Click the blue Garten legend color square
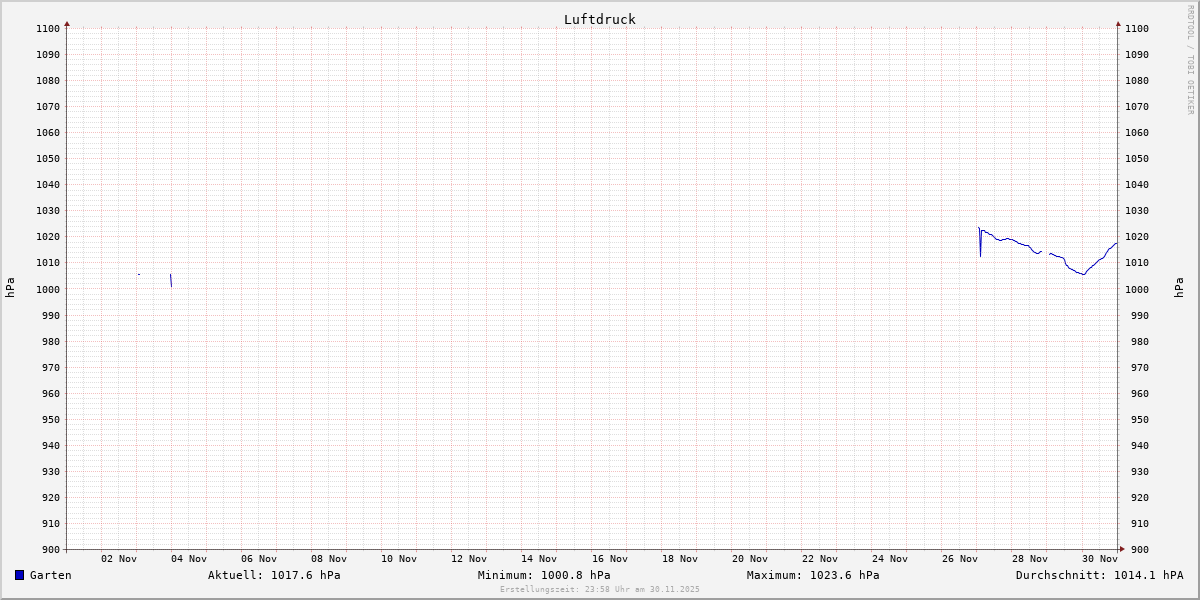The image size is (1200, 600). point(19,575)
